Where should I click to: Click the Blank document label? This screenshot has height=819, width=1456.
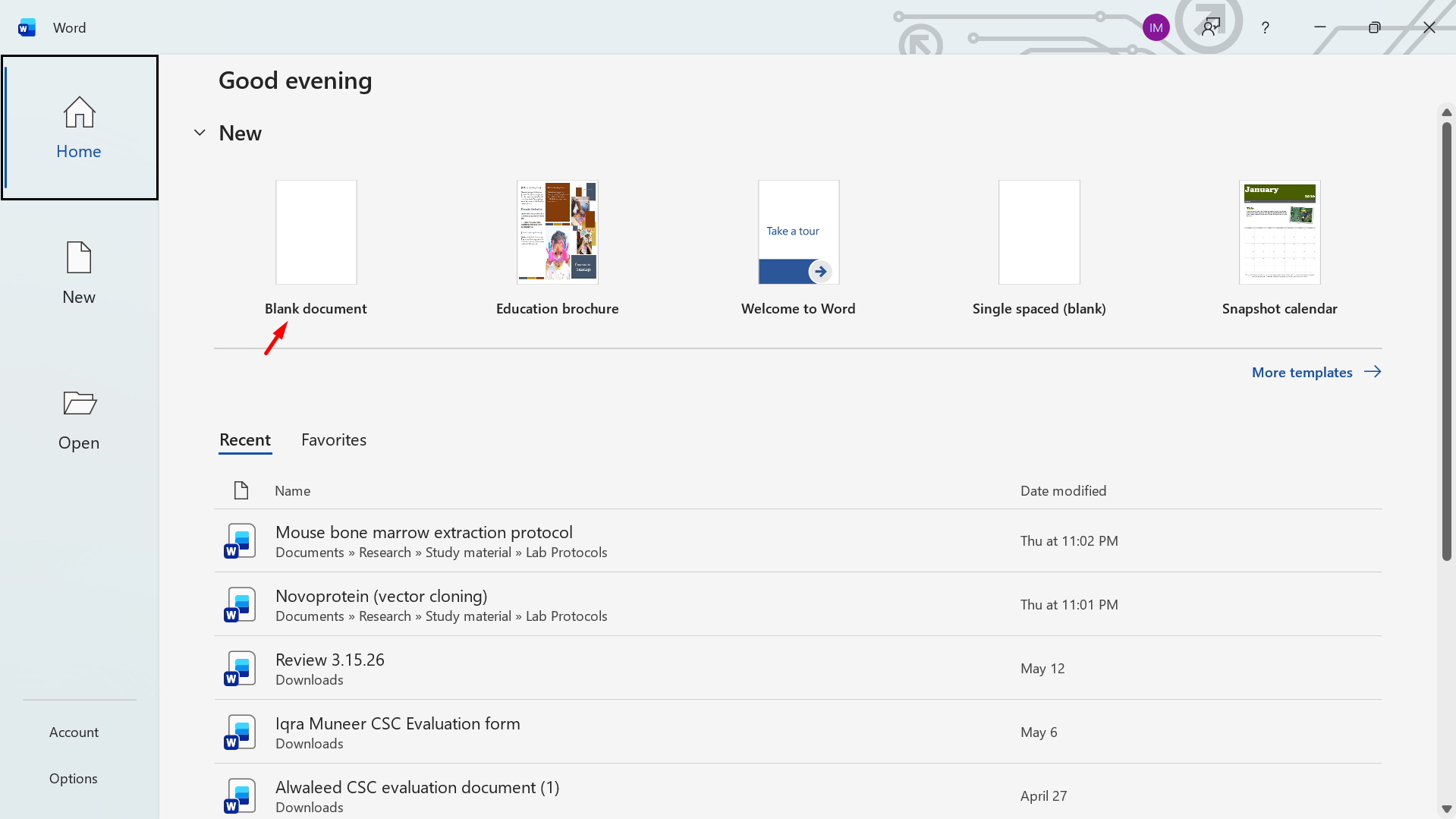pos(316,309)
